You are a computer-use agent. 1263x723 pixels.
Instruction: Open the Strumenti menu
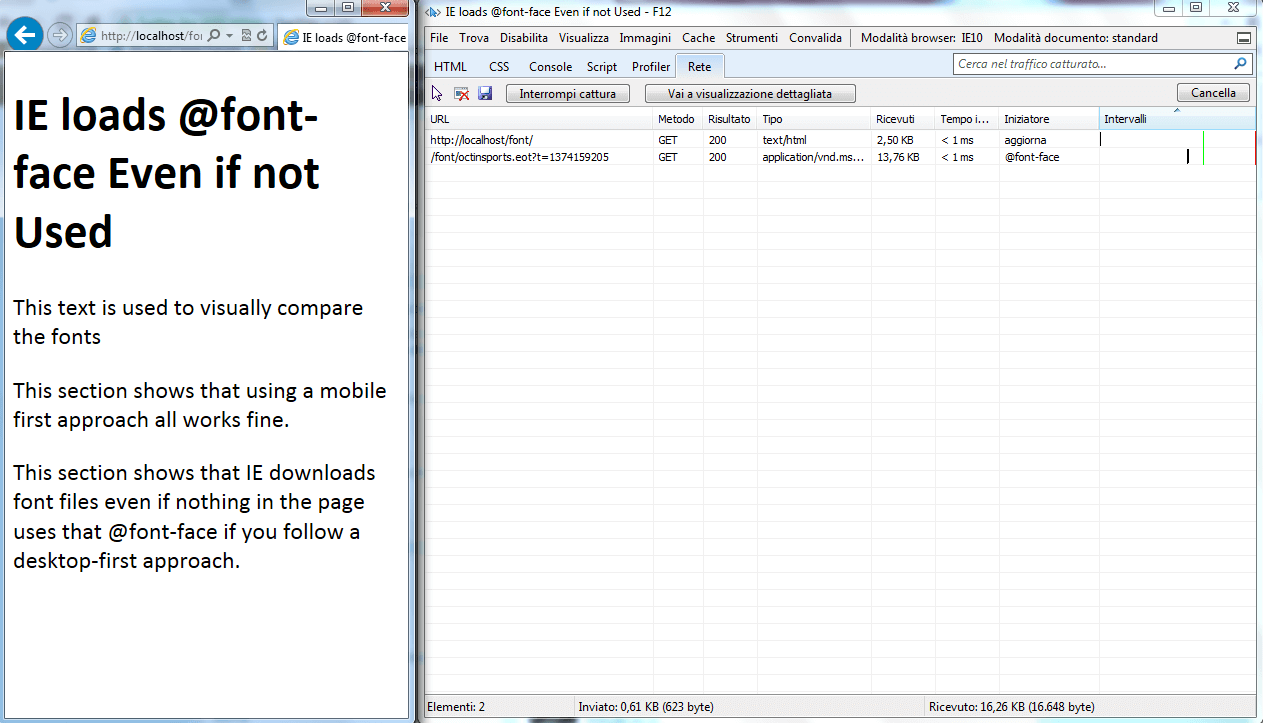click(x=751, y=37)
